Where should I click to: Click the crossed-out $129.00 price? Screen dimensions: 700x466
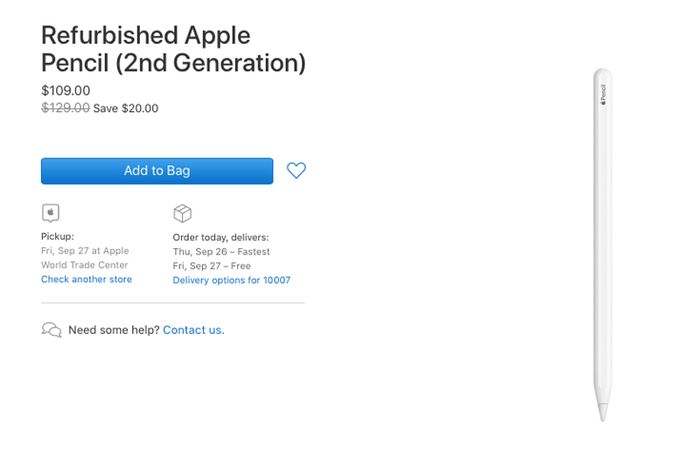pos(66,108)
